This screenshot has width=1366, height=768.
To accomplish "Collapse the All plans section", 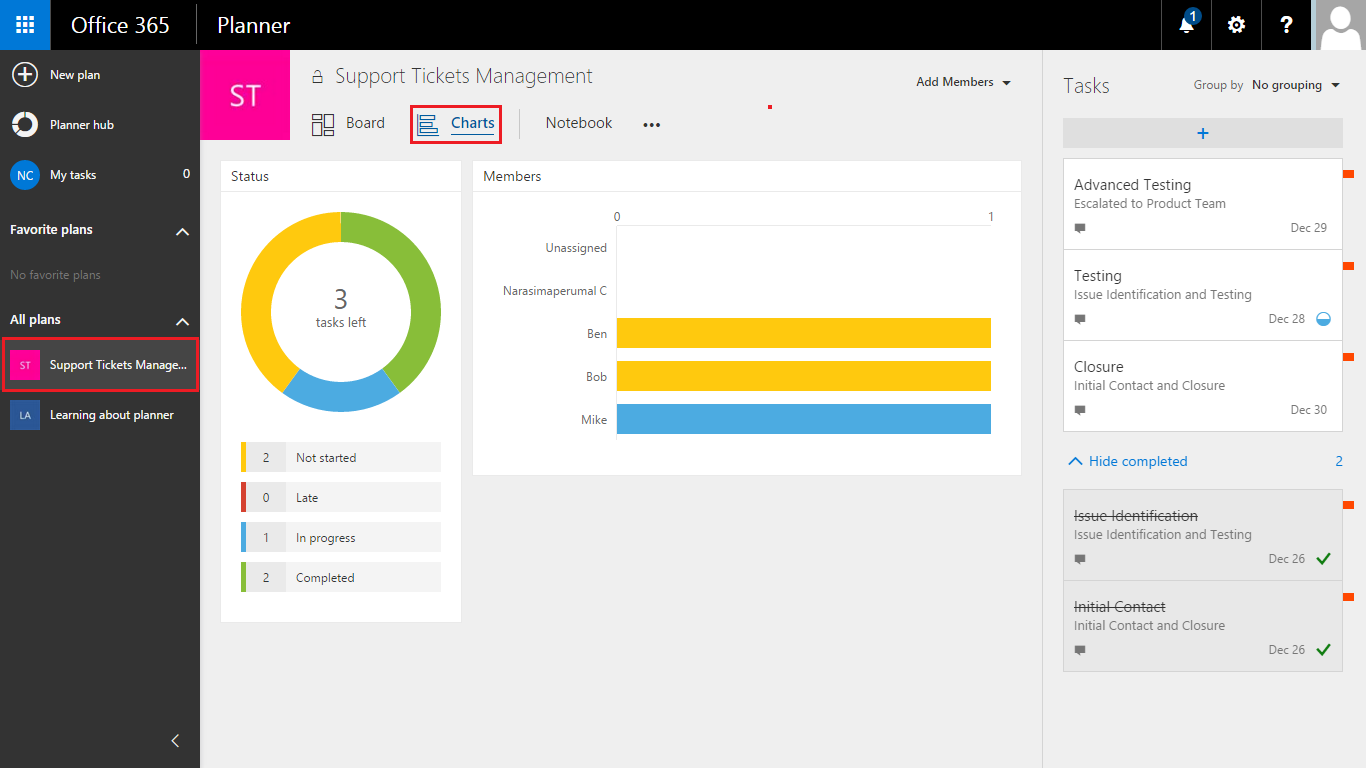I will (182, 321).
